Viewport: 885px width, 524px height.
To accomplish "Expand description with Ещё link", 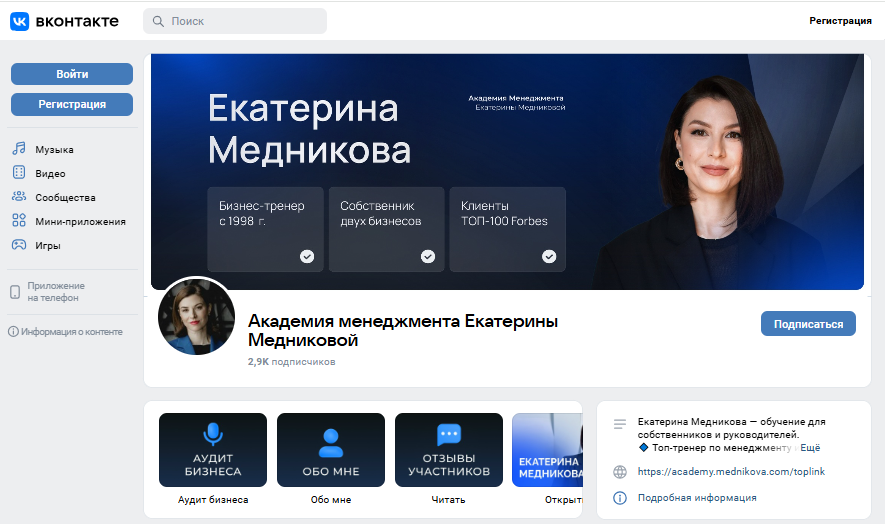I will coord(810,448).
